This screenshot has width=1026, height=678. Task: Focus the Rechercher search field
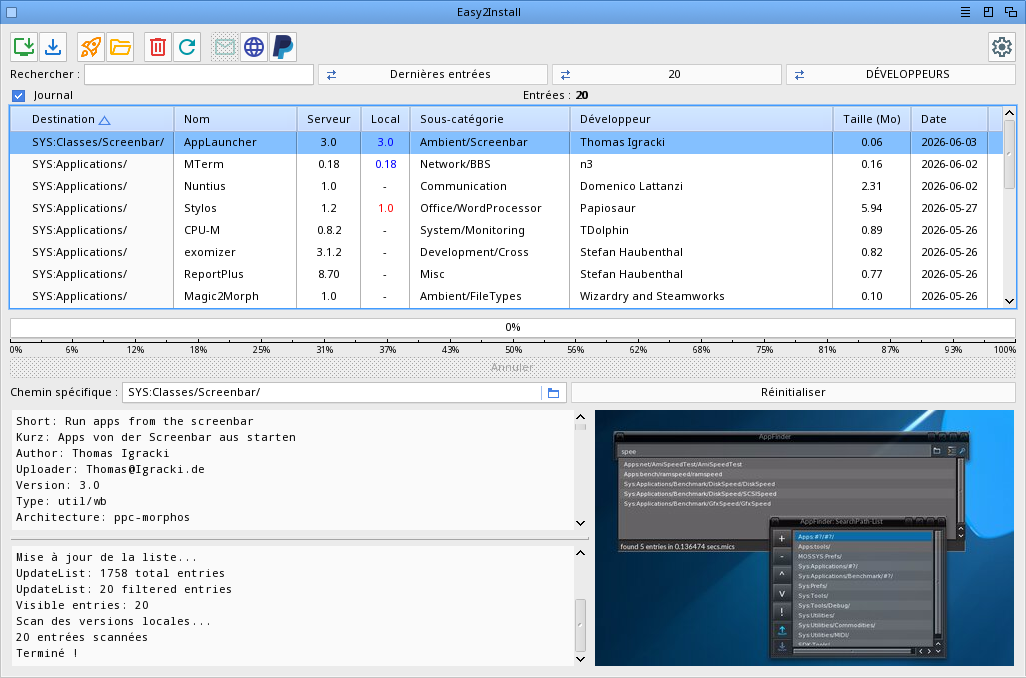click(x=199, y=75)
